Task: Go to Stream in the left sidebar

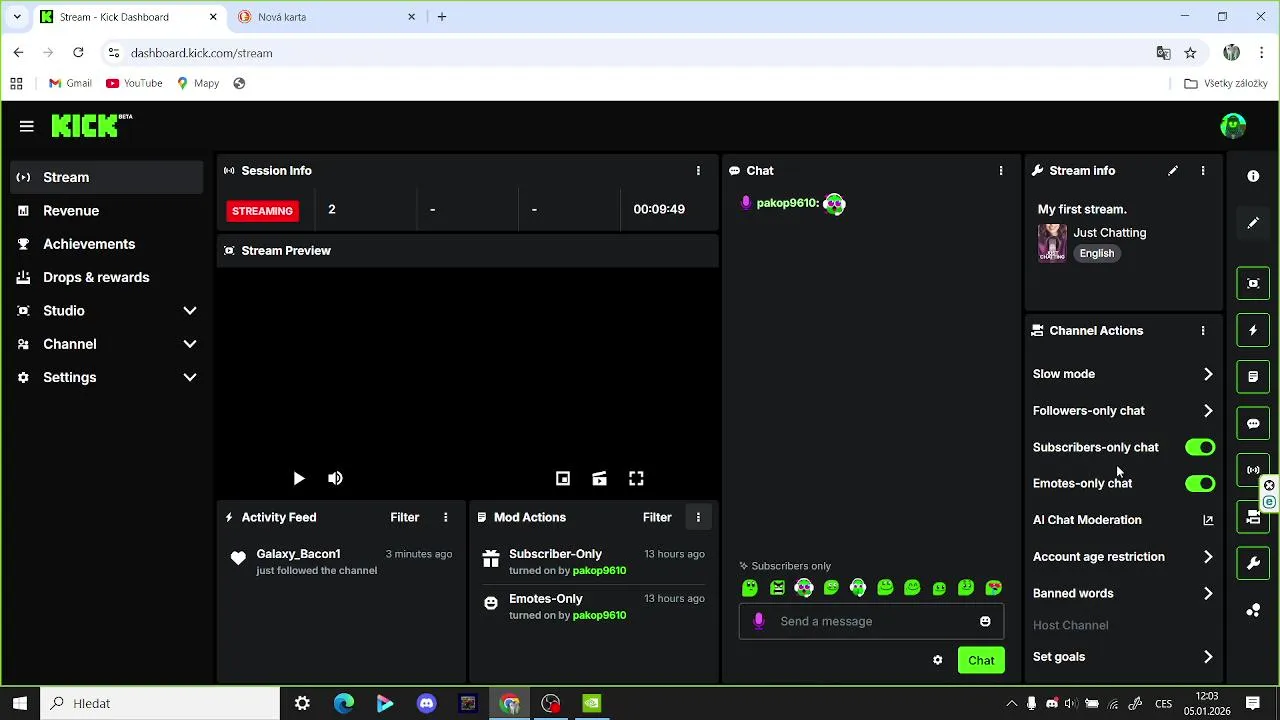Action: pos(106,177)
